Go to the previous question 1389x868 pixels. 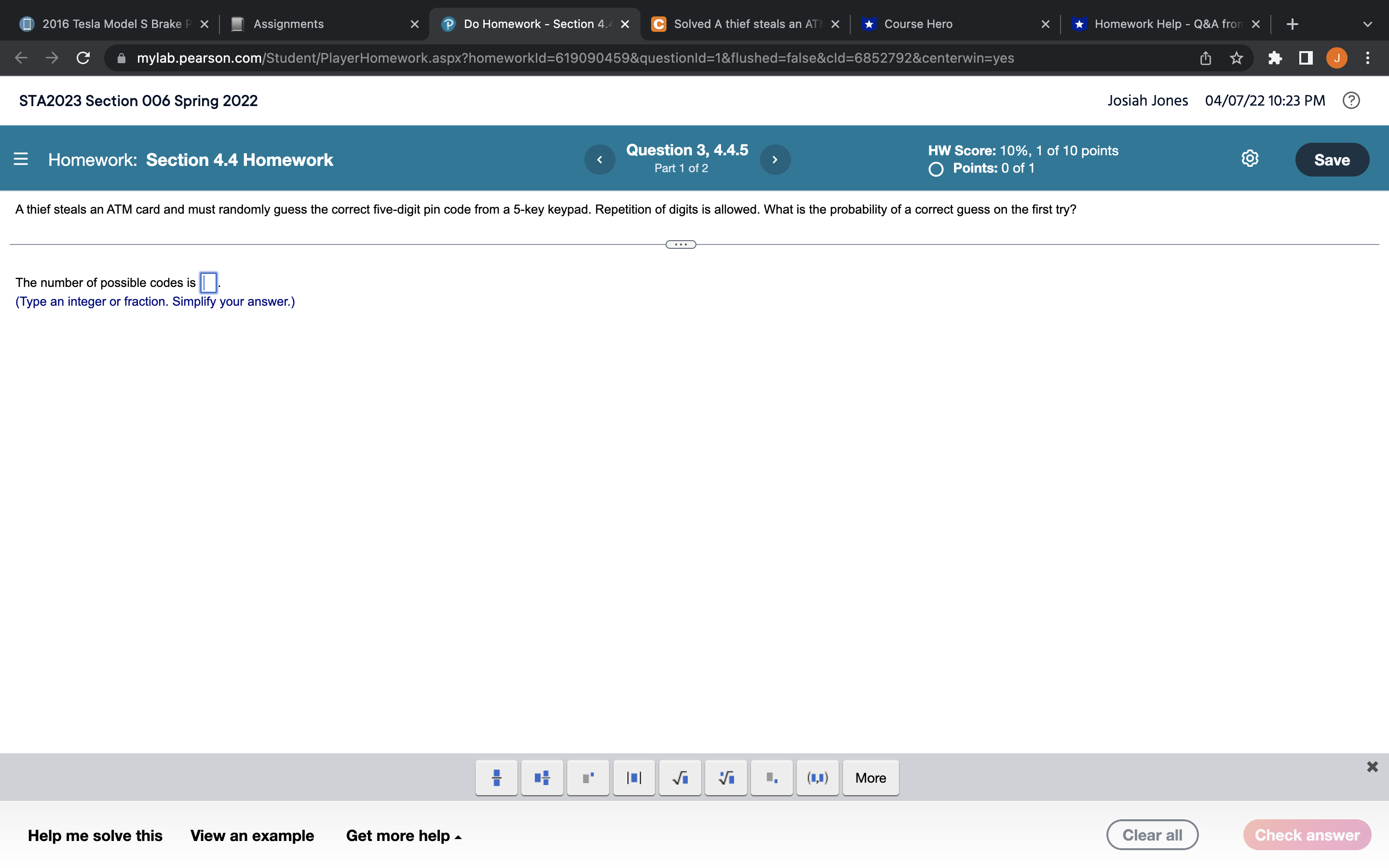(599, 160)
